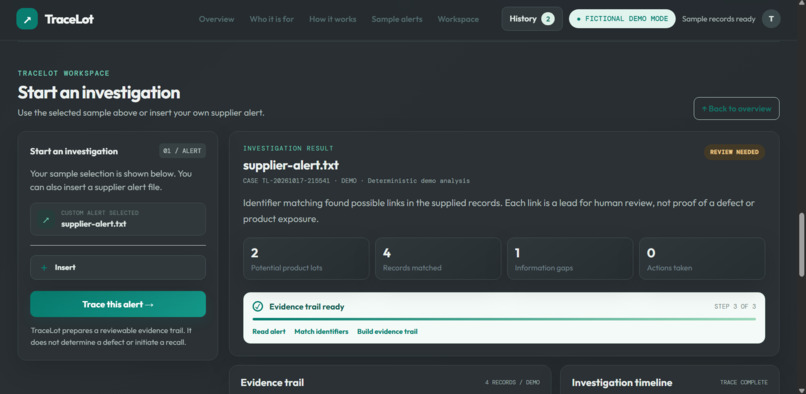Viewport: 806px width, 394px height.
Task: Click the 01 / ALERT tag
Action: [x=182, y=151]
